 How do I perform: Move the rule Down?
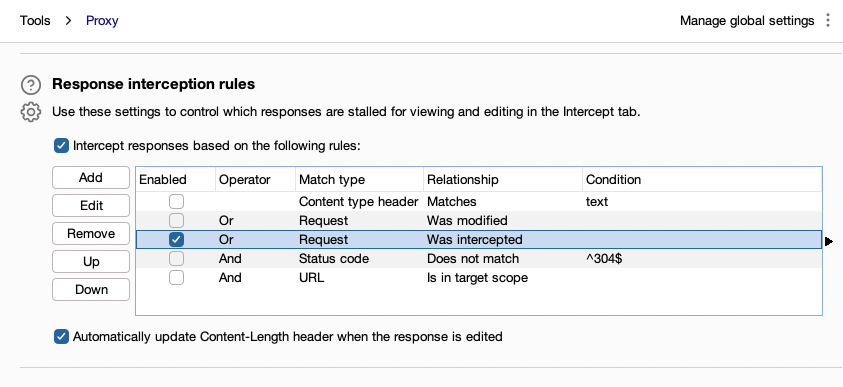(x=91, y=290)
